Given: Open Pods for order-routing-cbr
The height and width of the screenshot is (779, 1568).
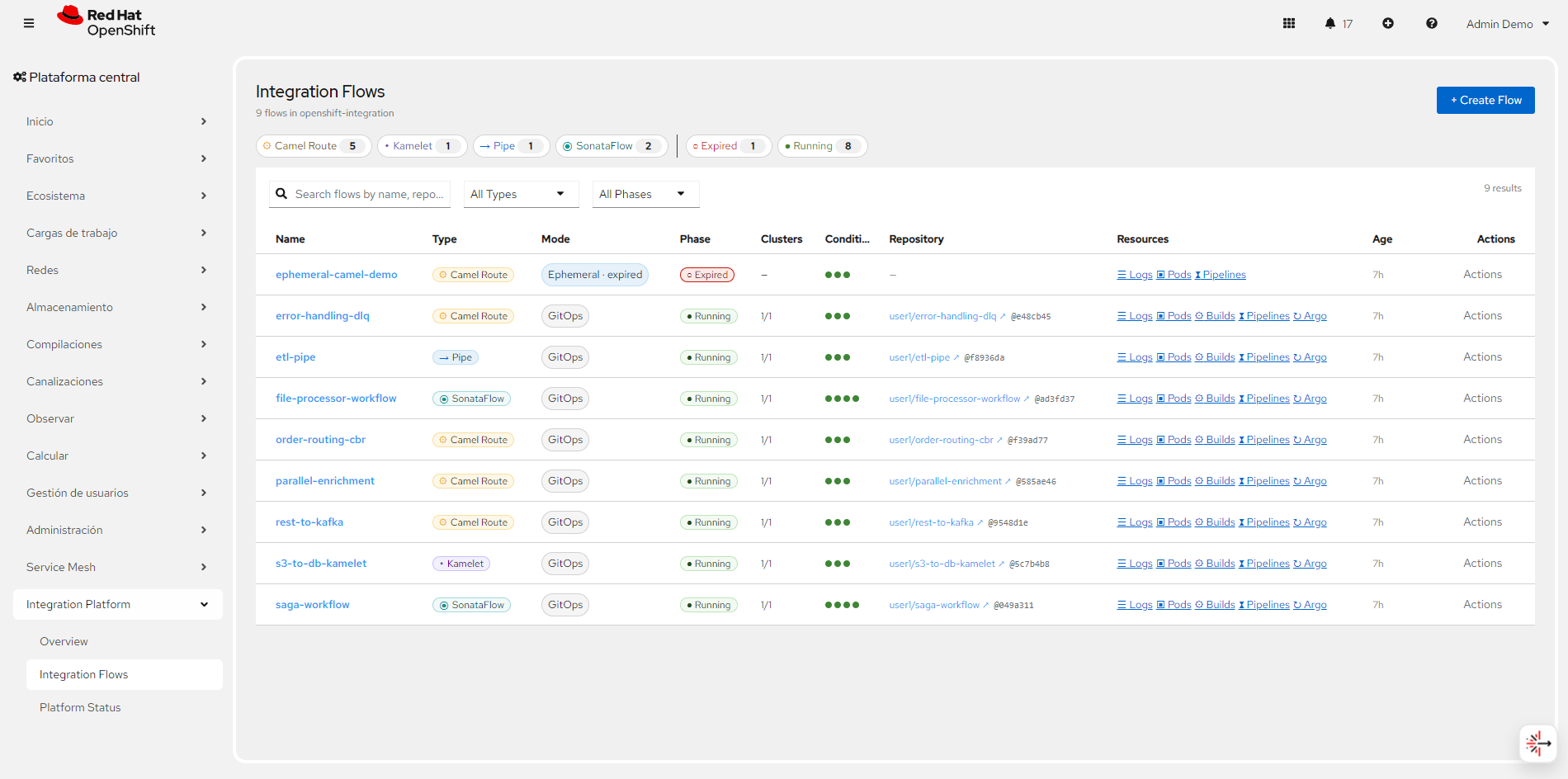Looking at the screenshot, I should tap(1174, 440).
